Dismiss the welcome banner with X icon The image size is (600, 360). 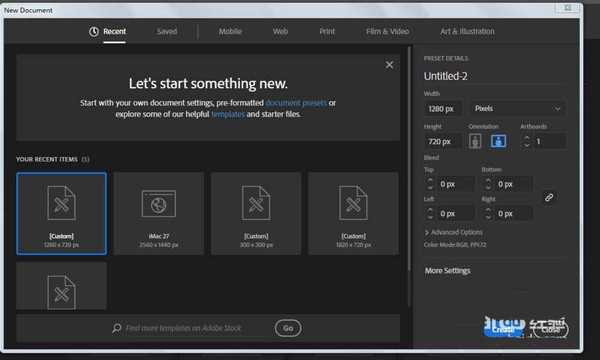[389, 65]
